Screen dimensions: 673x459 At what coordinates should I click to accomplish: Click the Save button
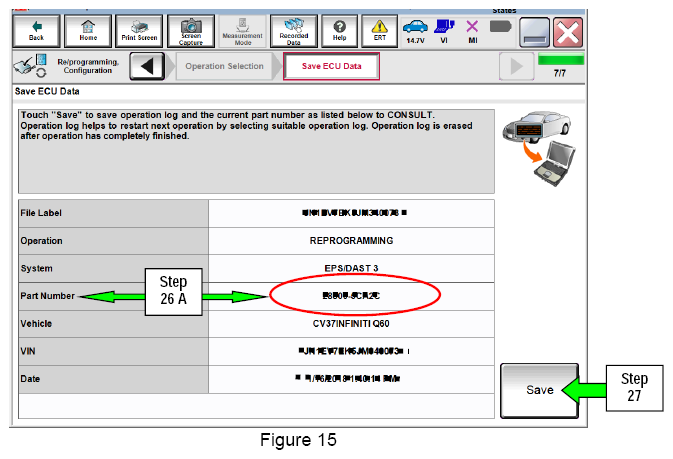540,390
